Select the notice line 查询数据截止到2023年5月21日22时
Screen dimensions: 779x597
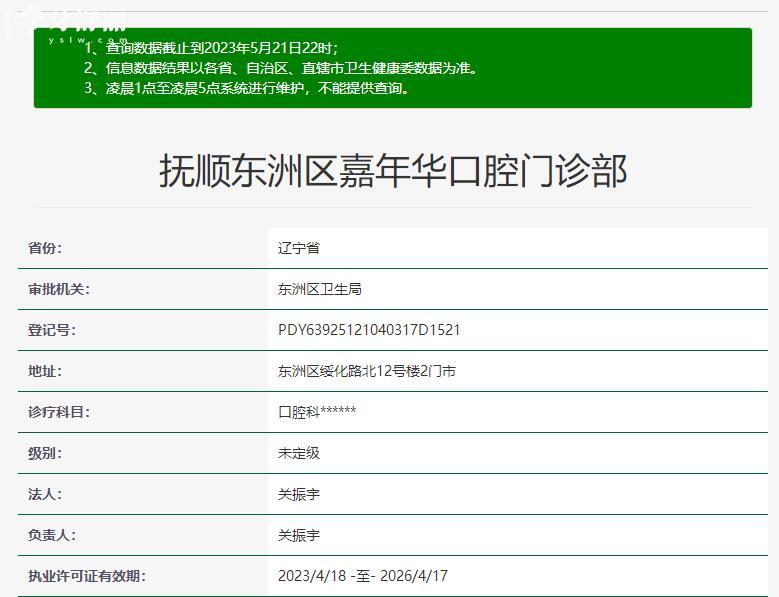tap(212, 48)
